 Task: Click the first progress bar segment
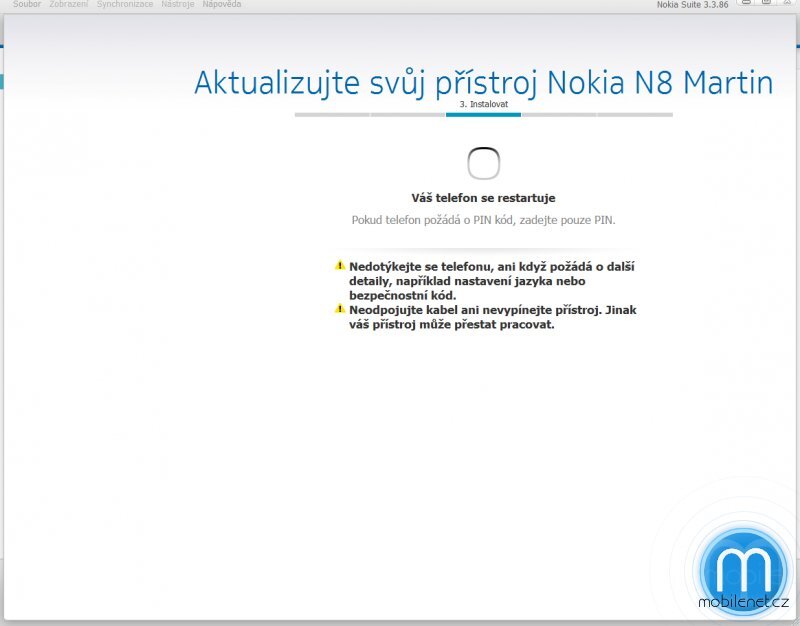click(x=332, y=117)
